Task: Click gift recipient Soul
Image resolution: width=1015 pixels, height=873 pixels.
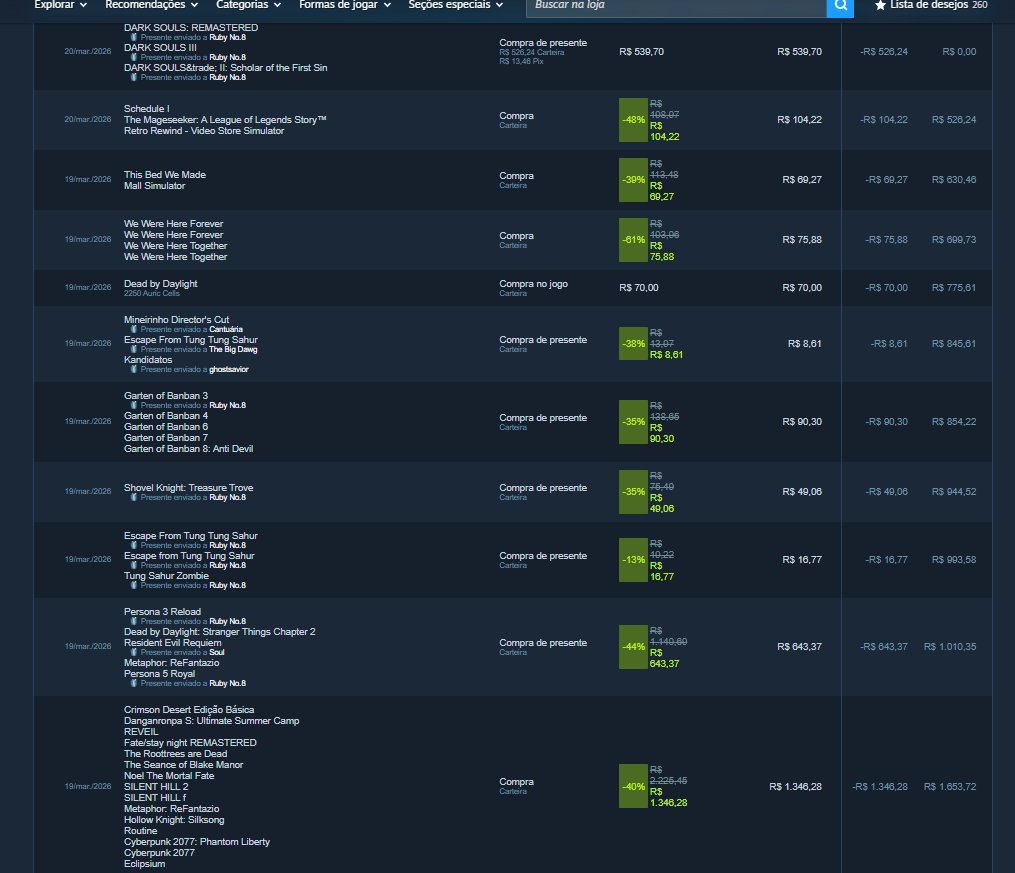Action: [x=217, y=652]
